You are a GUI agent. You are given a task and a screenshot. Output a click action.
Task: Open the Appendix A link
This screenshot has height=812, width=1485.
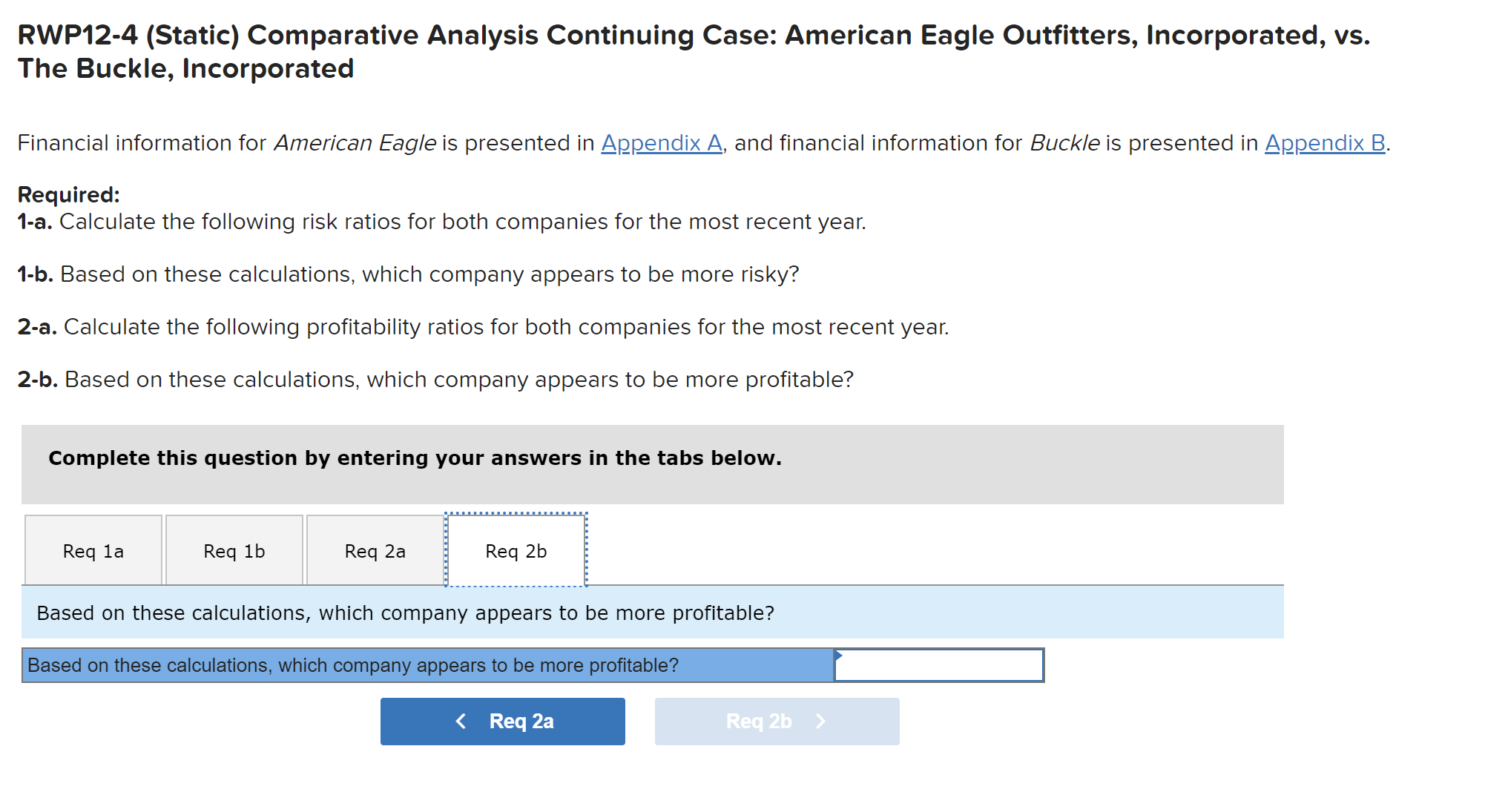661,143
